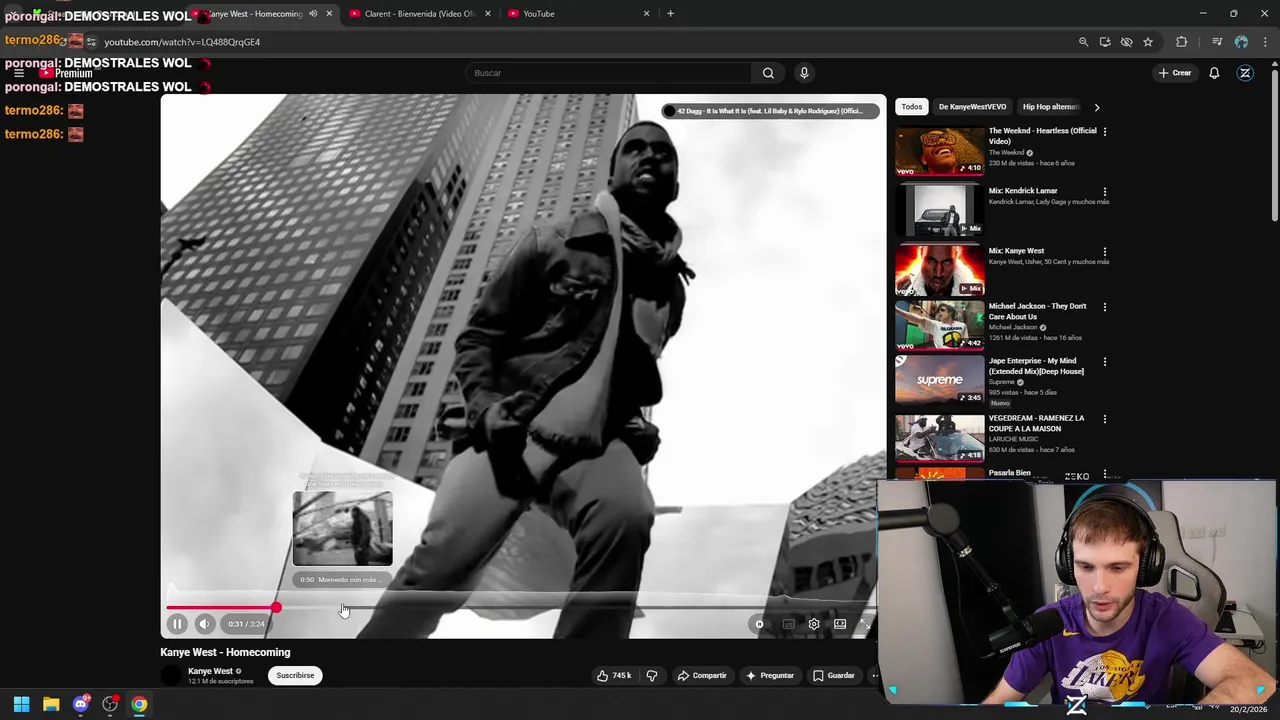This screenshot has height=720, width=1280.
Task: Click the magnifier search button
Action: 768,73
